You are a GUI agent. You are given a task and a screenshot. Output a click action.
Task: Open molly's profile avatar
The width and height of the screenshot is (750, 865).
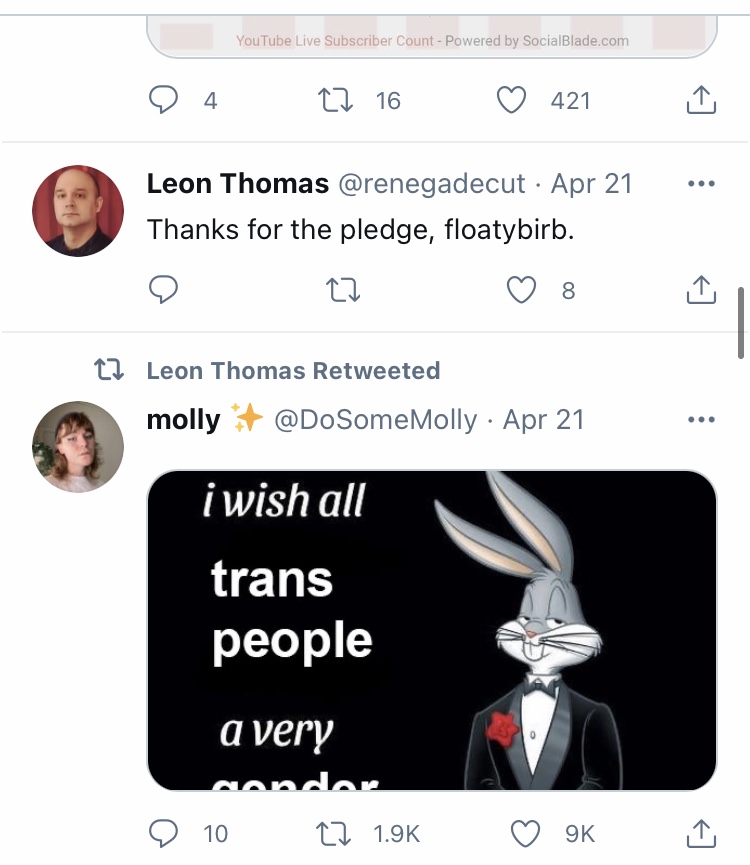(78, 447)
